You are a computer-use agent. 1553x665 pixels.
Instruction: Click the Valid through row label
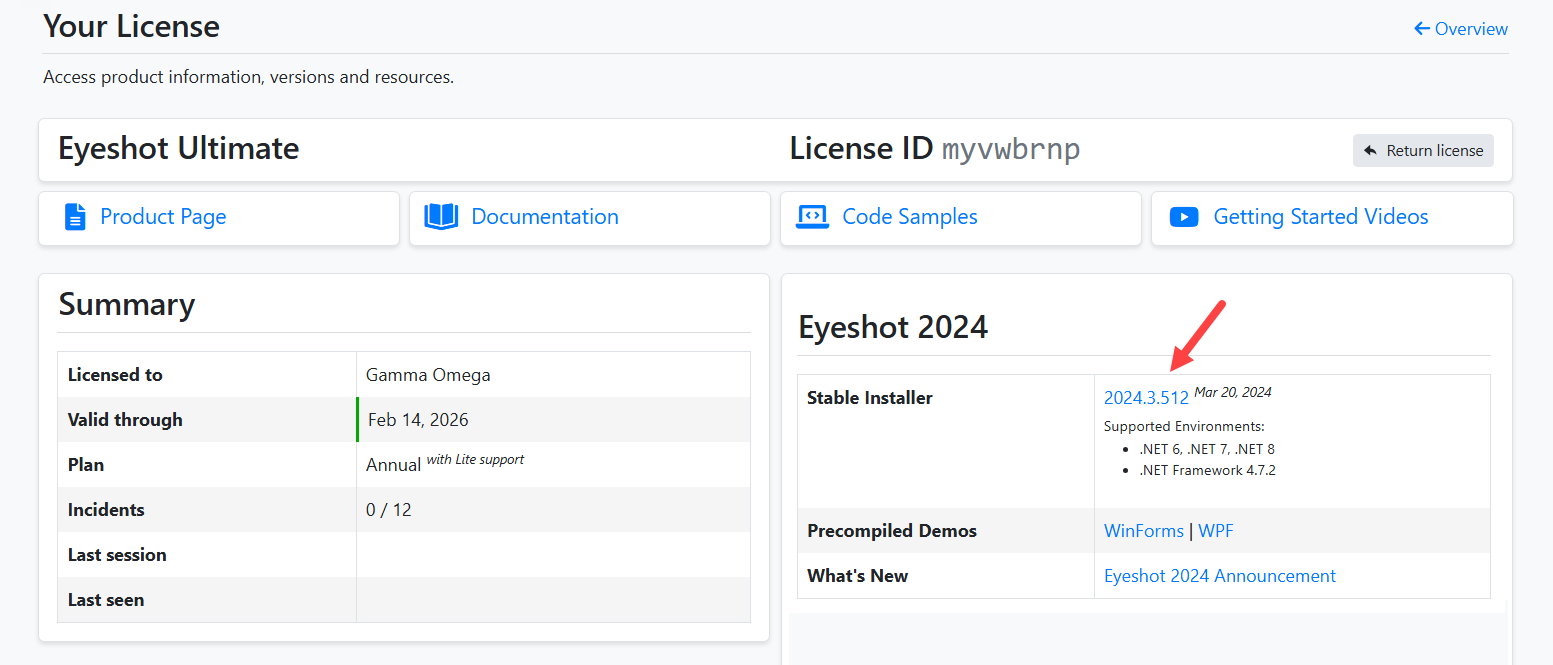pos(125,420)
